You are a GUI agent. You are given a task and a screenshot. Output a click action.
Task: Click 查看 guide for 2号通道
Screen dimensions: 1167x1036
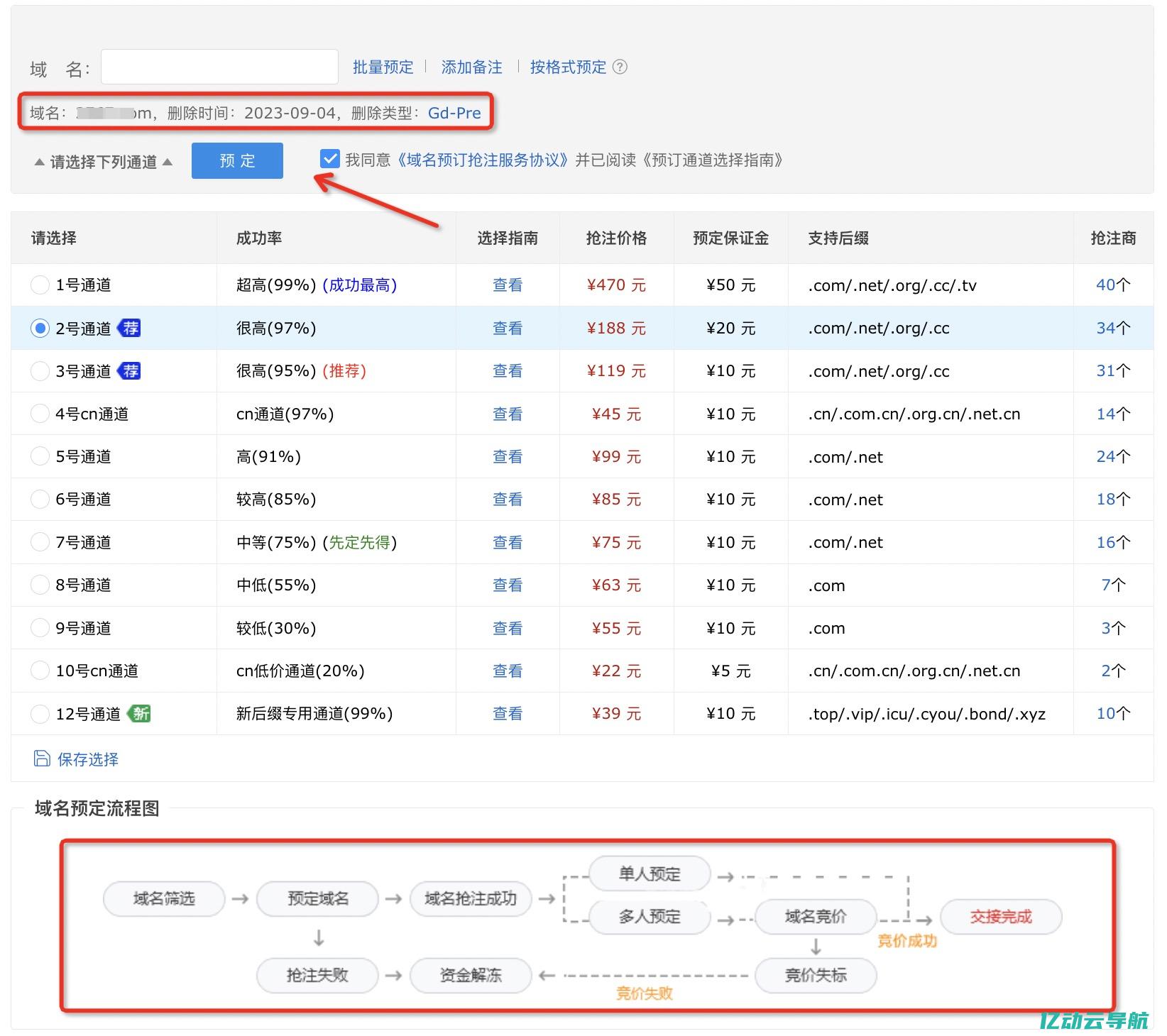pyautogui.click(x=508, y=328)
